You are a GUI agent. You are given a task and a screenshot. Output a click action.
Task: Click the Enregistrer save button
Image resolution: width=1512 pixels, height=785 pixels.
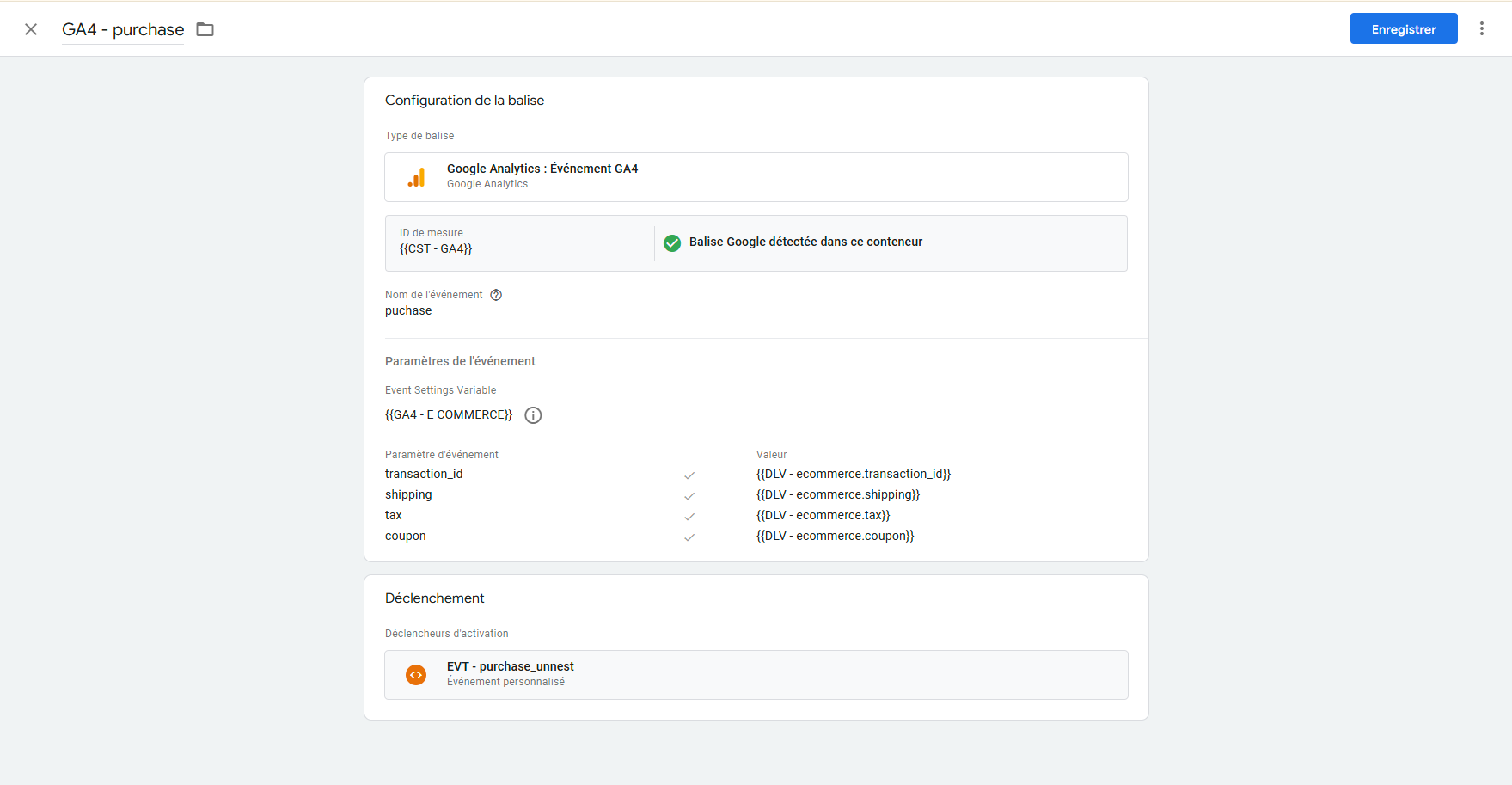click(x=1404, y=28)
